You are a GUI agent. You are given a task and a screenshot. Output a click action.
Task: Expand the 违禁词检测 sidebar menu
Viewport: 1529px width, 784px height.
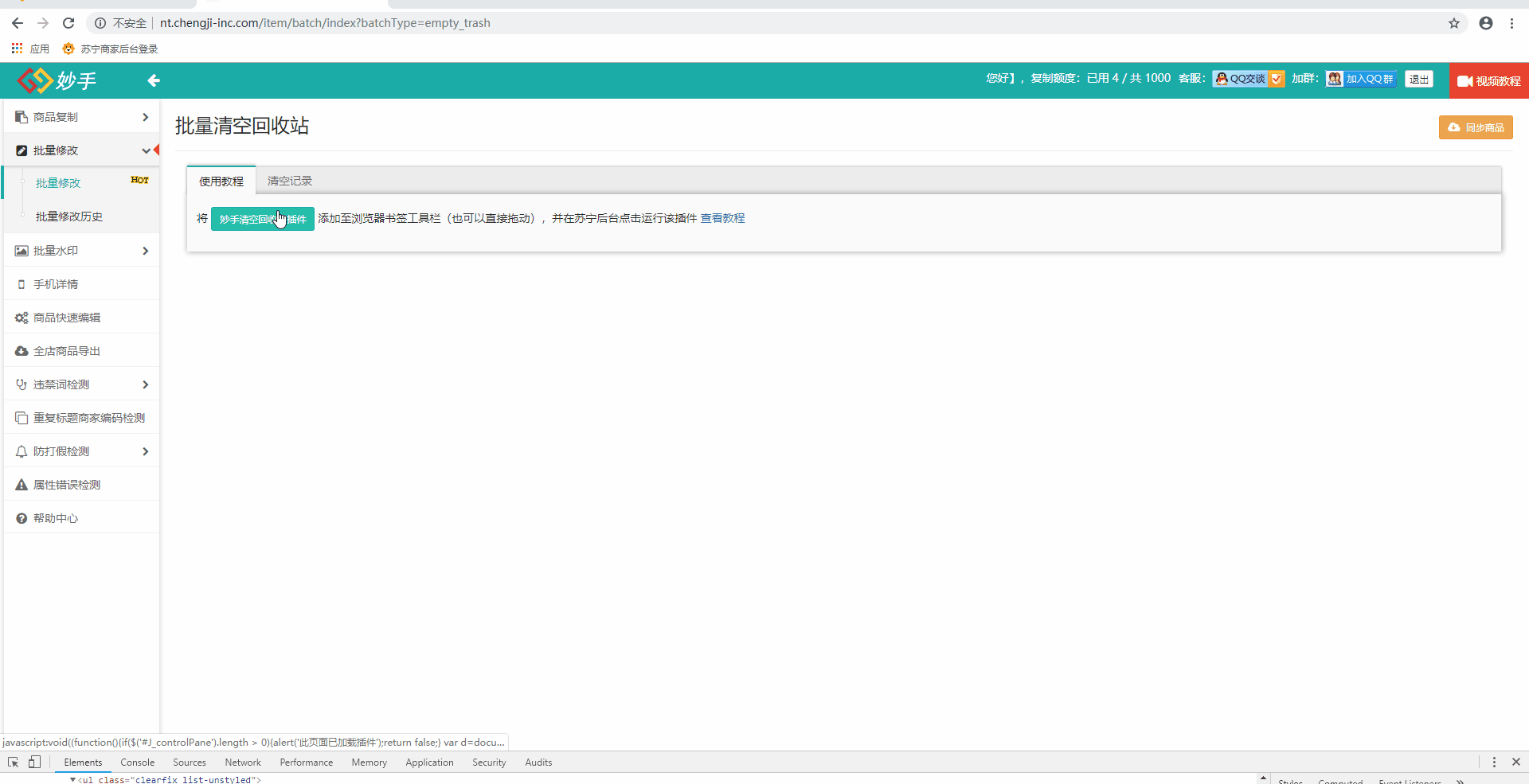[81, 384]
